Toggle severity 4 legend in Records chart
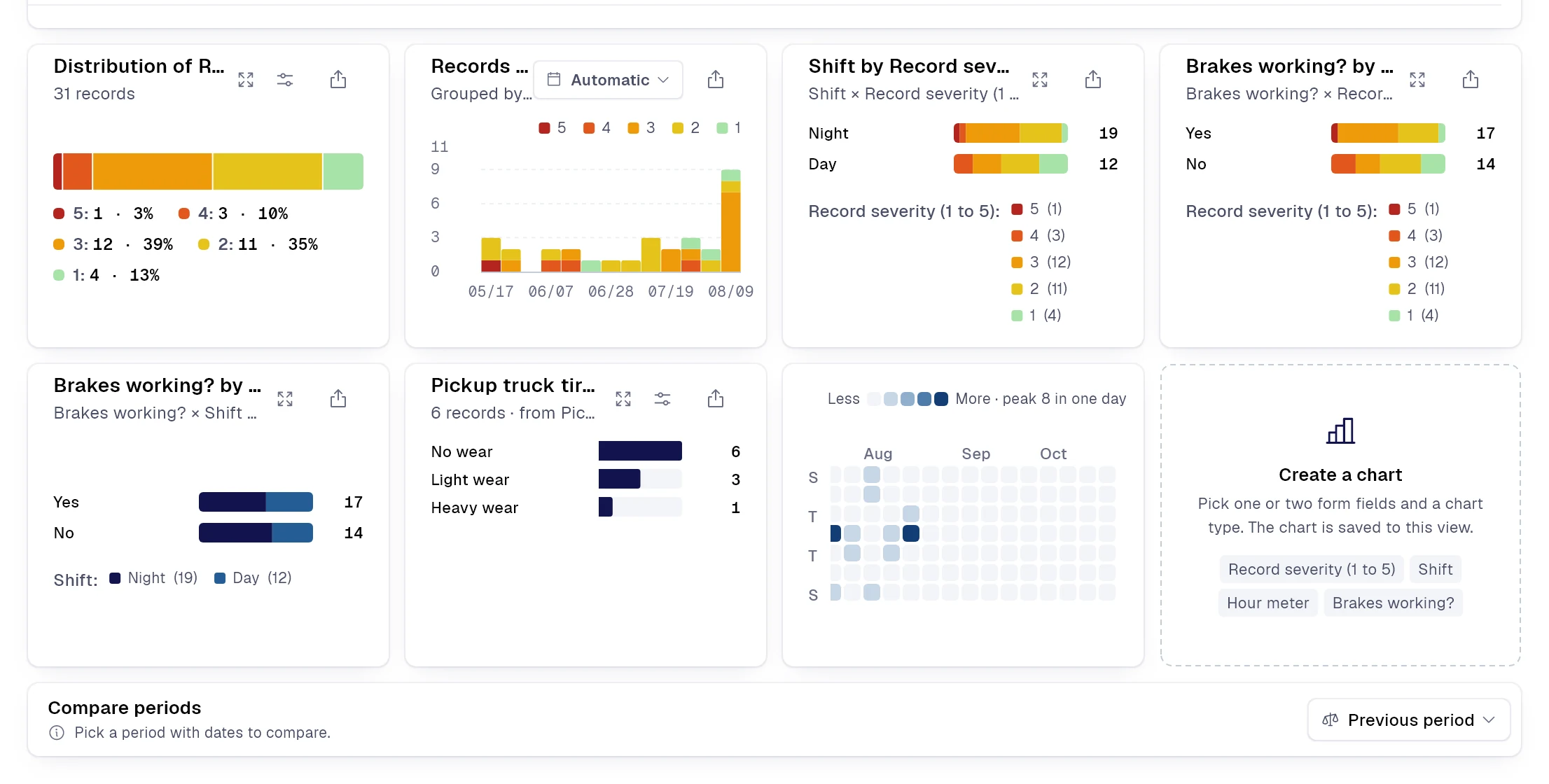The height and width of the screenshot is (784, 1549). [597, 128]
